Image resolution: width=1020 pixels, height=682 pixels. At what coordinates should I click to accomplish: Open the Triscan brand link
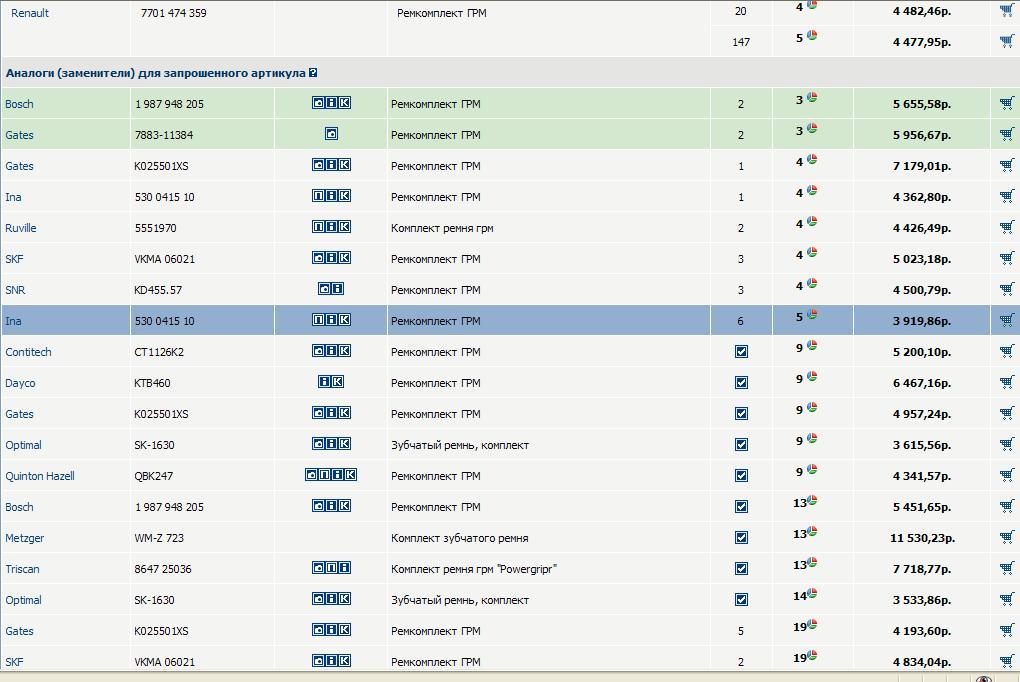(22, 569)
